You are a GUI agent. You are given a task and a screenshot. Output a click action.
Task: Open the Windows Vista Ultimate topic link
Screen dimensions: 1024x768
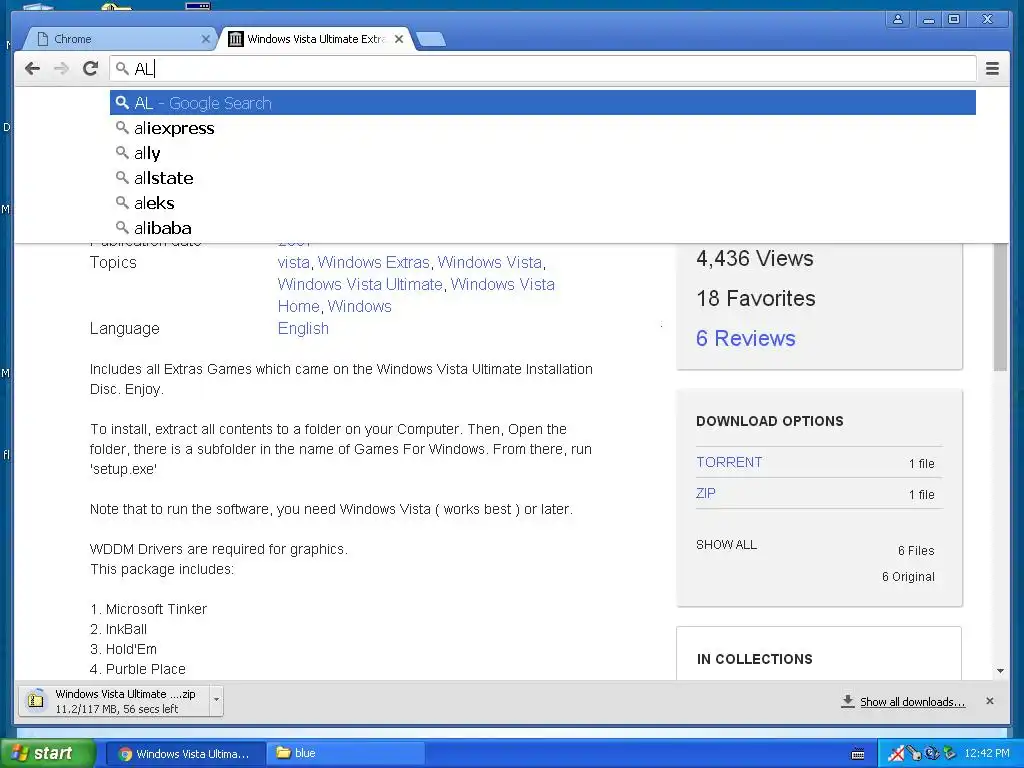coord(360,285)
